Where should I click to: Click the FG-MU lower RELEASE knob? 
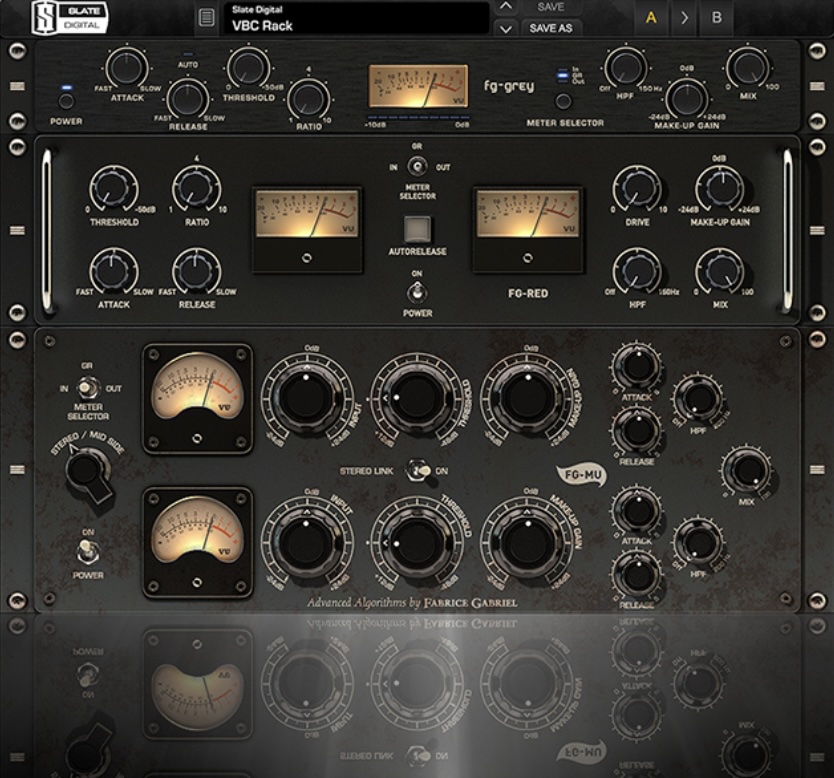637,574
